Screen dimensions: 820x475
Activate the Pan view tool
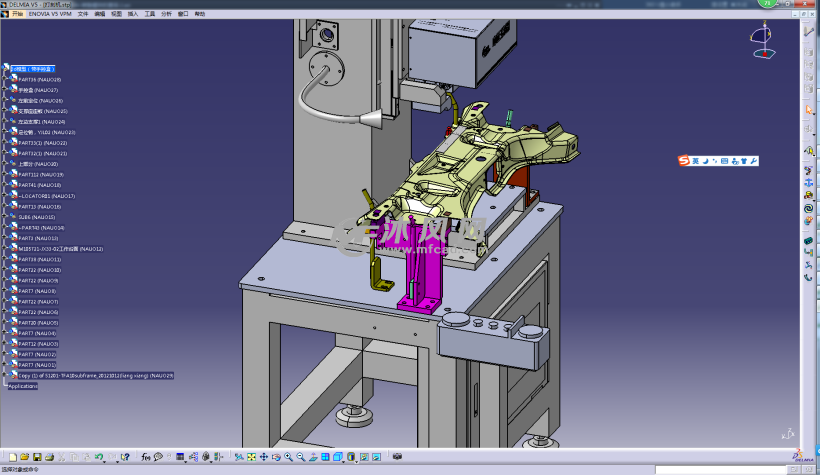click(263, 457)
